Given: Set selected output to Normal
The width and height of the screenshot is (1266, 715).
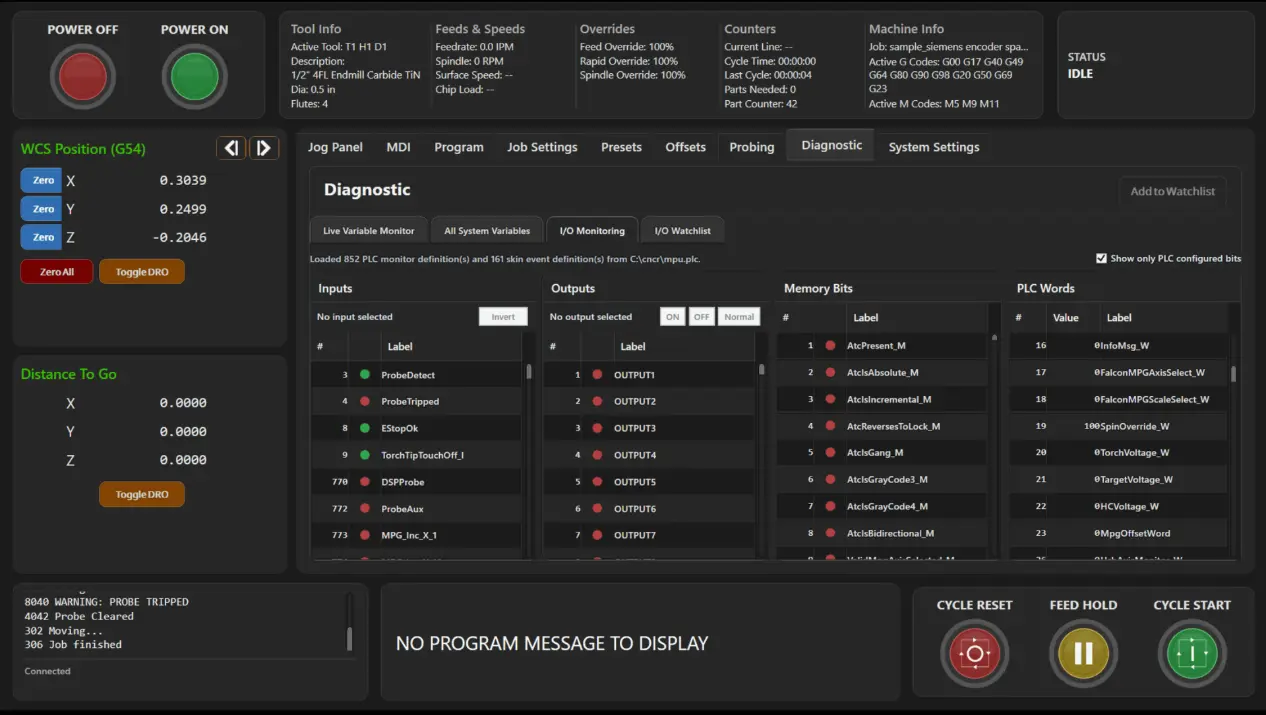Looking at the screenshot, I should point(739,317).
